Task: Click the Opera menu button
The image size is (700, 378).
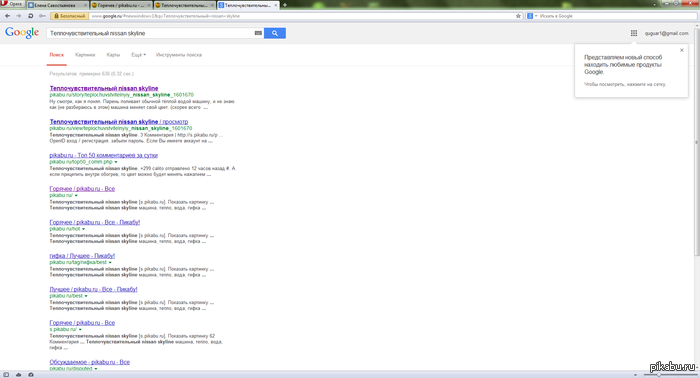Action: [12, 4]
